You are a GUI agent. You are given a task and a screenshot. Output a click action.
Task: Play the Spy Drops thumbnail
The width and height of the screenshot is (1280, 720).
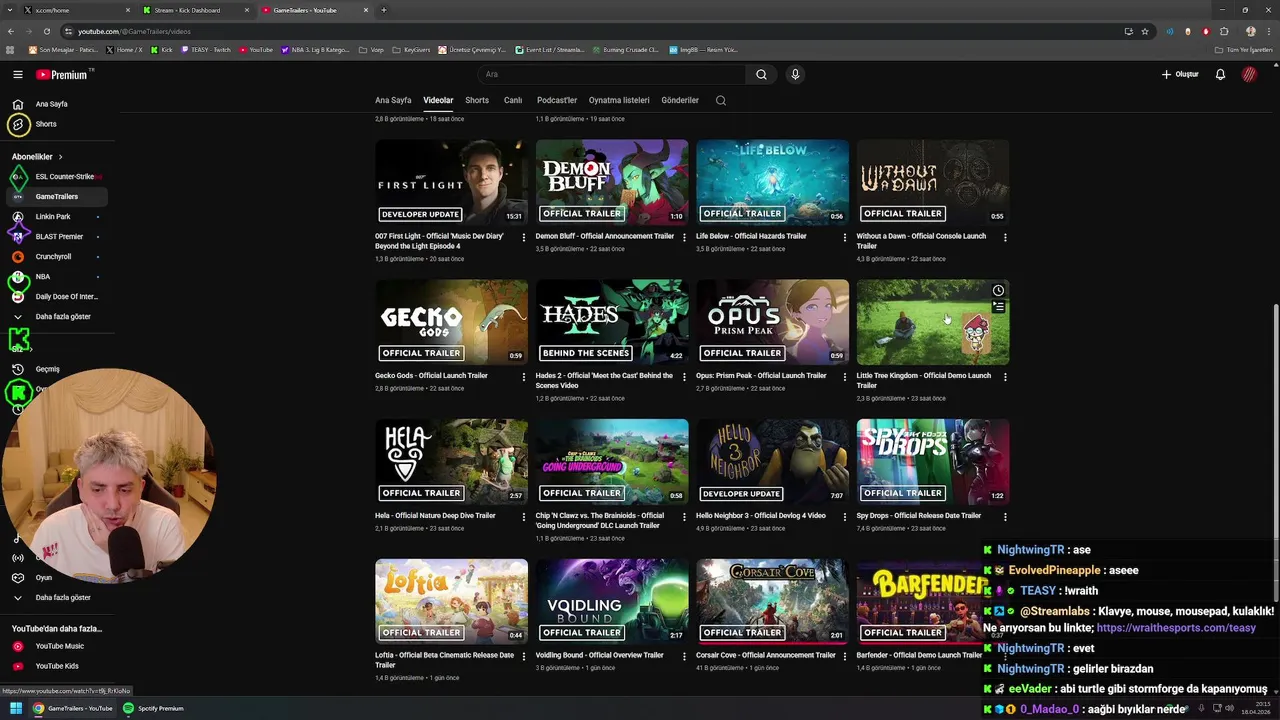coord(933,462)
